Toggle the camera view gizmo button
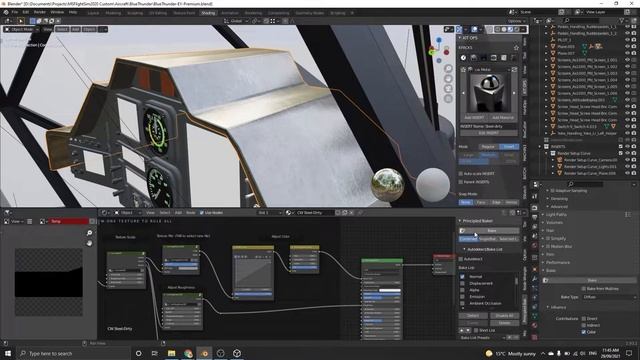 coord(449,89)
